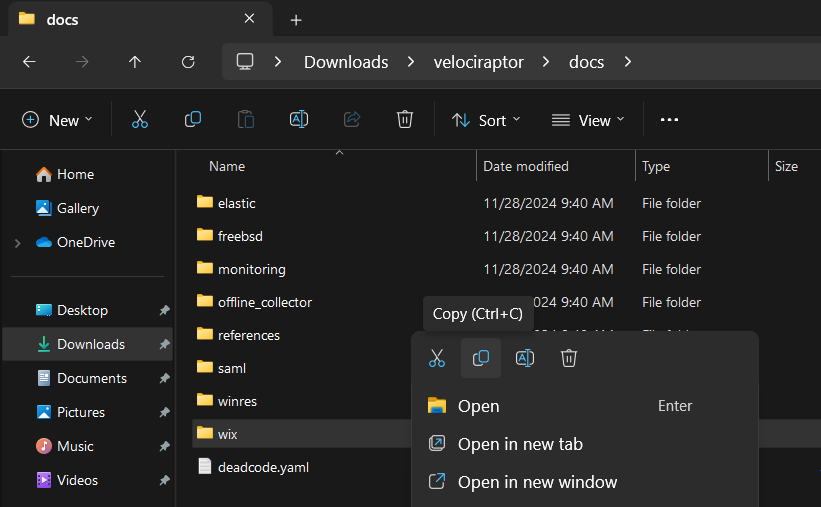
Task: Click Copy icon in the context menu
Action: coord(481,358)
